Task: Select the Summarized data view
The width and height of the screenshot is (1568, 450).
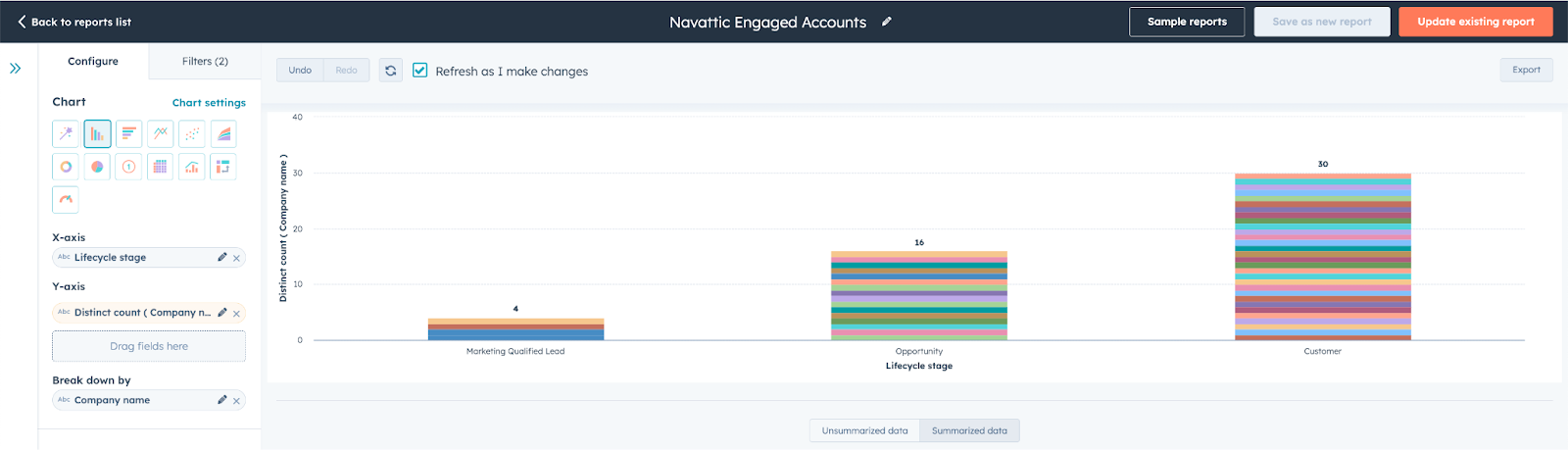Action: click(x=969, y=430)
